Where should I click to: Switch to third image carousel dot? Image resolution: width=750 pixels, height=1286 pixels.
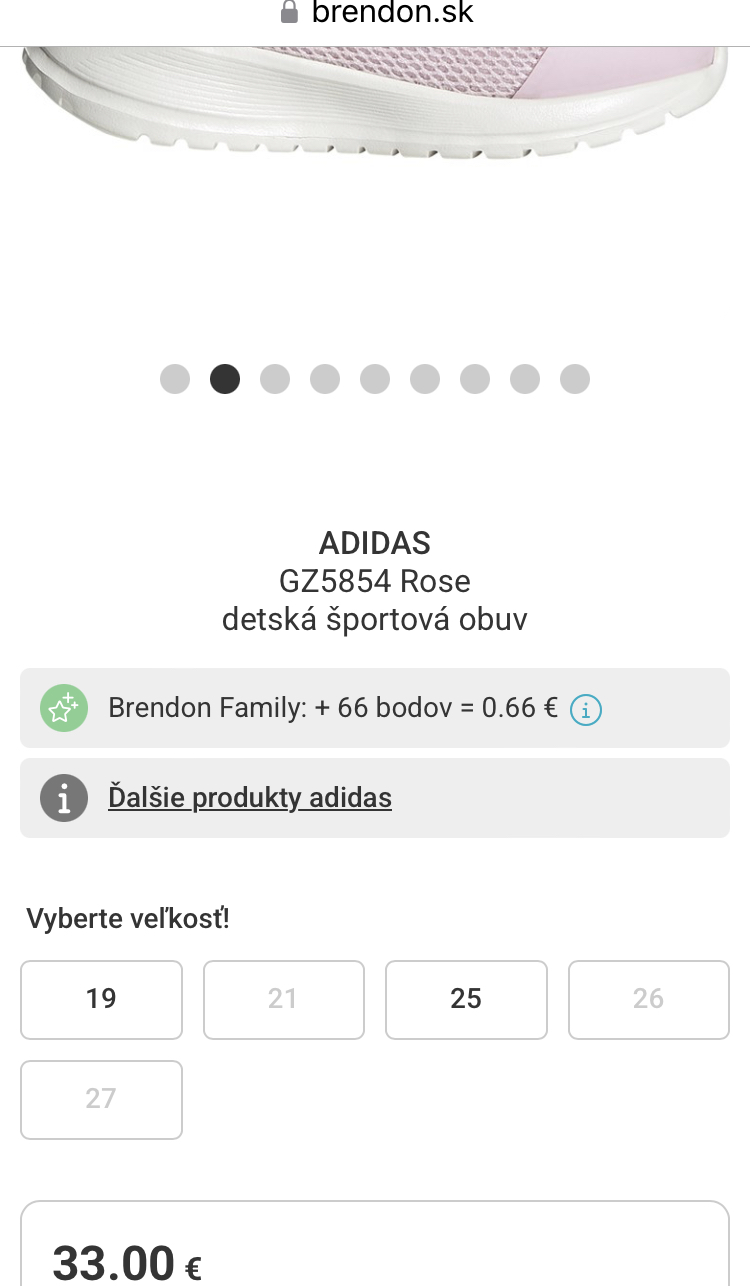coord(275,379)
